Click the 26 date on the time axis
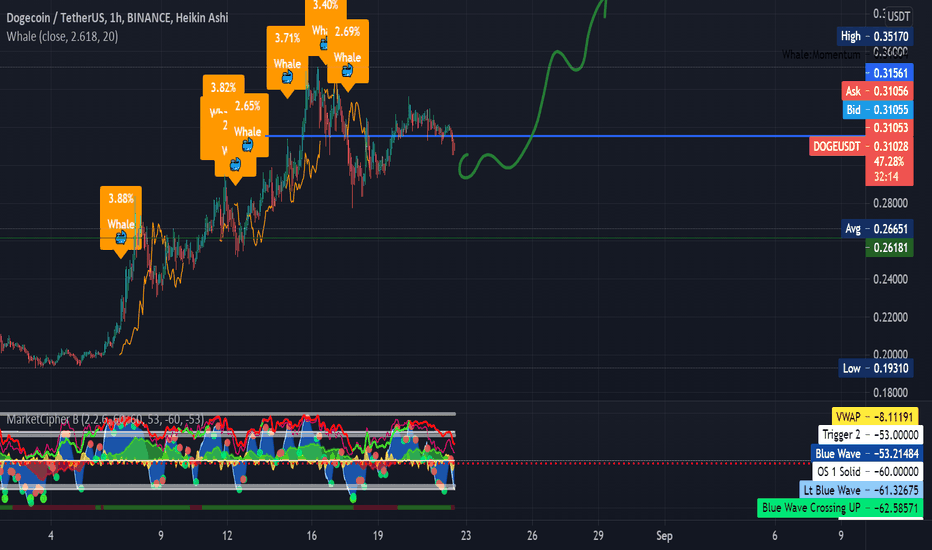This screenshot has height=550, width=932. [x=532, y=536]
